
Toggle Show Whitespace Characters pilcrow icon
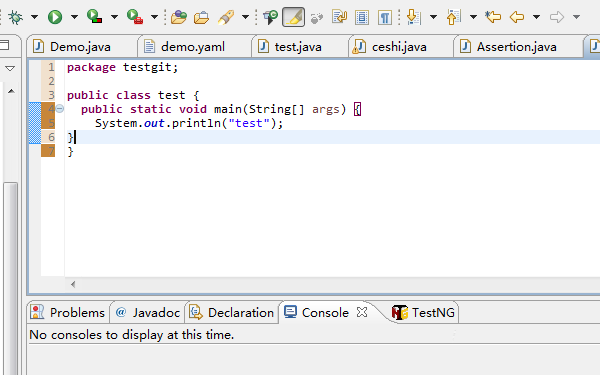coord(385,17)
